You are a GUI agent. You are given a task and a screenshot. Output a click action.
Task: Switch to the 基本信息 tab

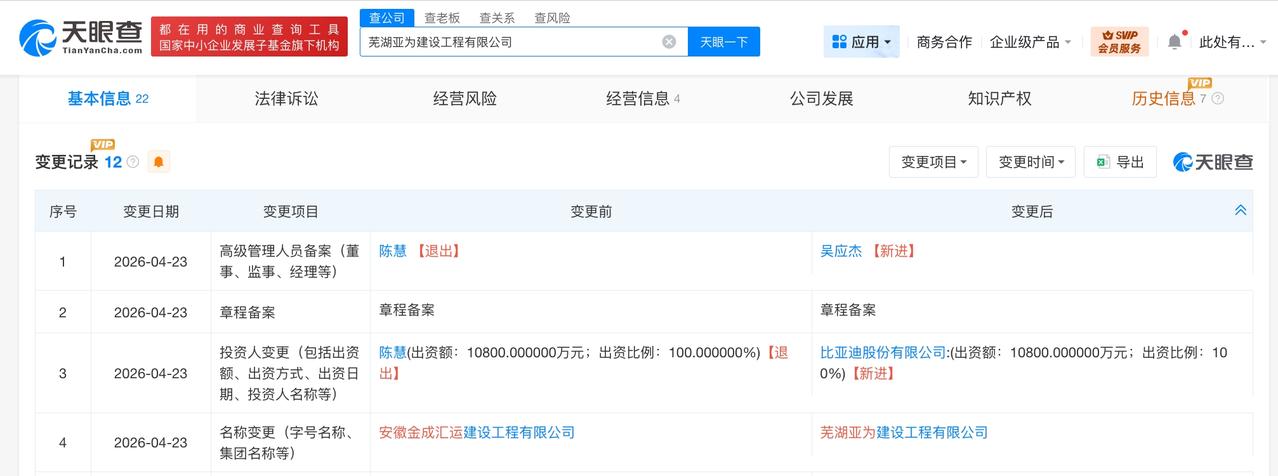(108, 98)
